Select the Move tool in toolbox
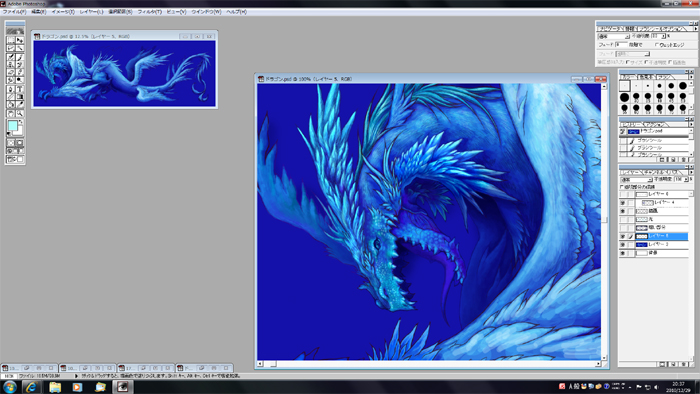 coord(20,40)
